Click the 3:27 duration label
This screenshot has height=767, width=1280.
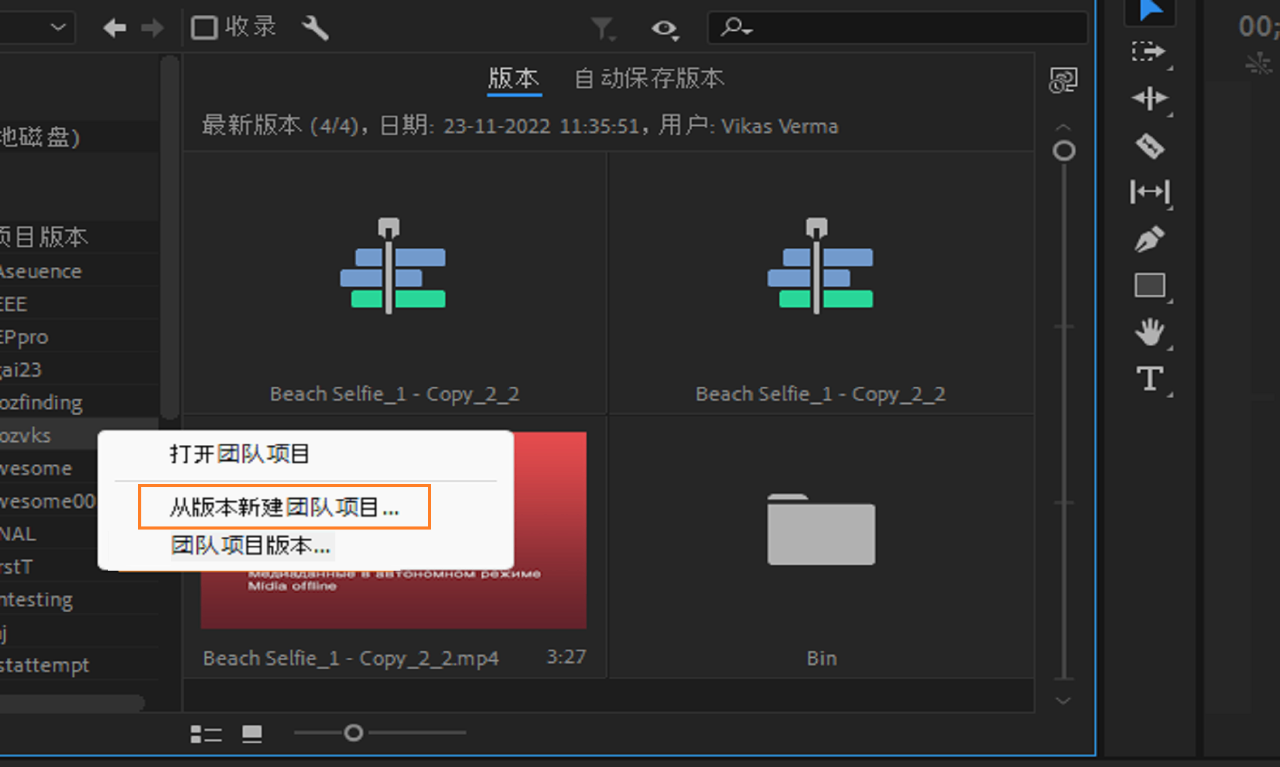(566, 658)
